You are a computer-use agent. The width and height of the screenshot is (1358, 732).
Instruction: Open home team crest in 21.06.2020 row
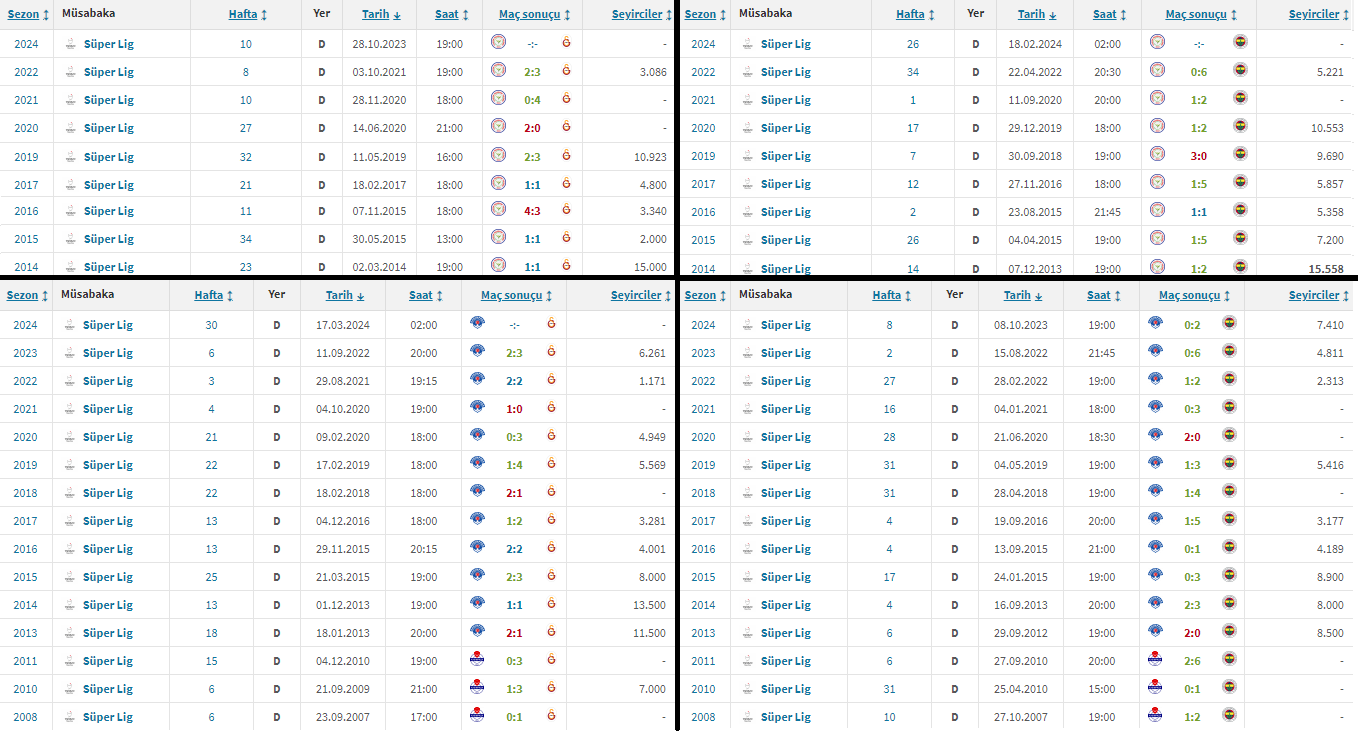(x=1155, y=435)
